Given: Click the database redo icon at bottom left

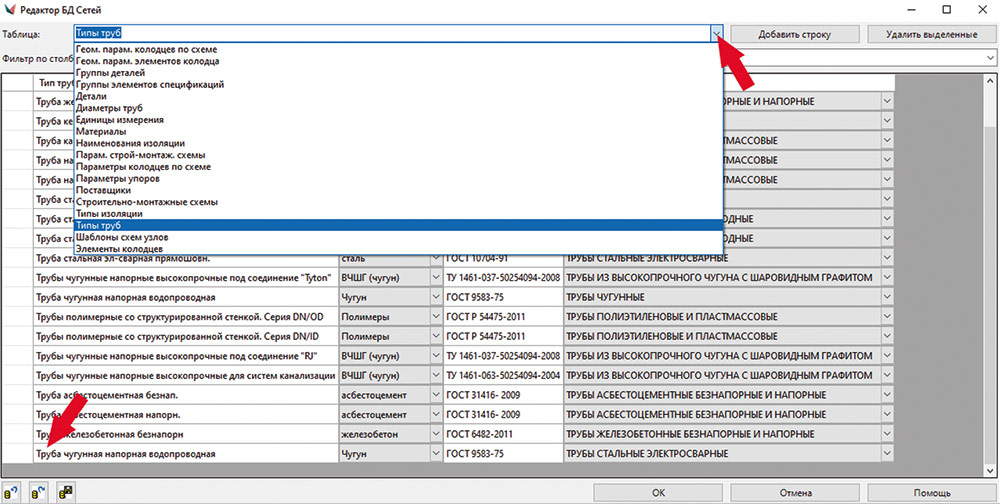Looking at the screenshot, I should (38, 492).
